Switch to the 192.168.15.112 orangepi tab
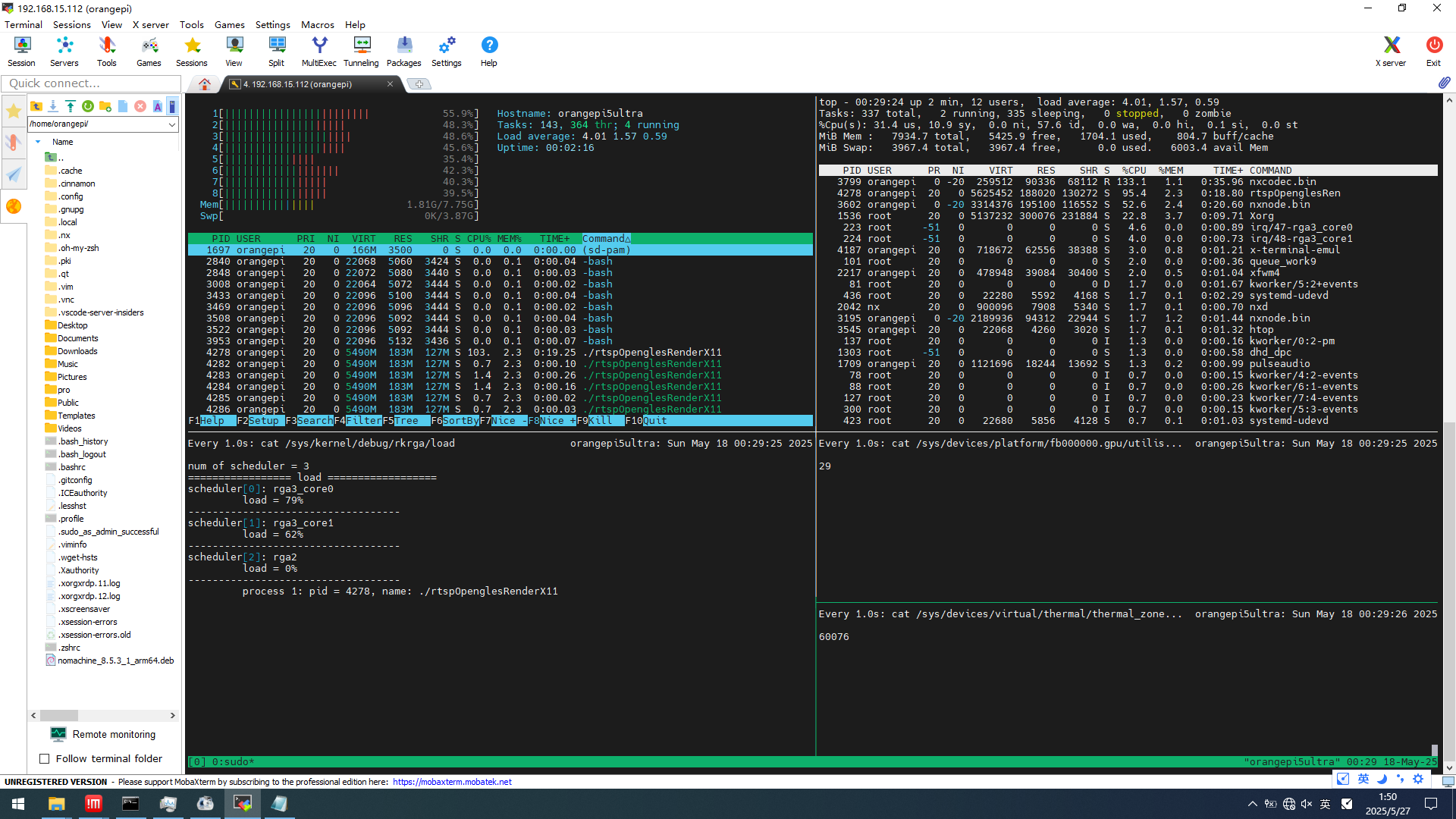 (x=303, y=84)
